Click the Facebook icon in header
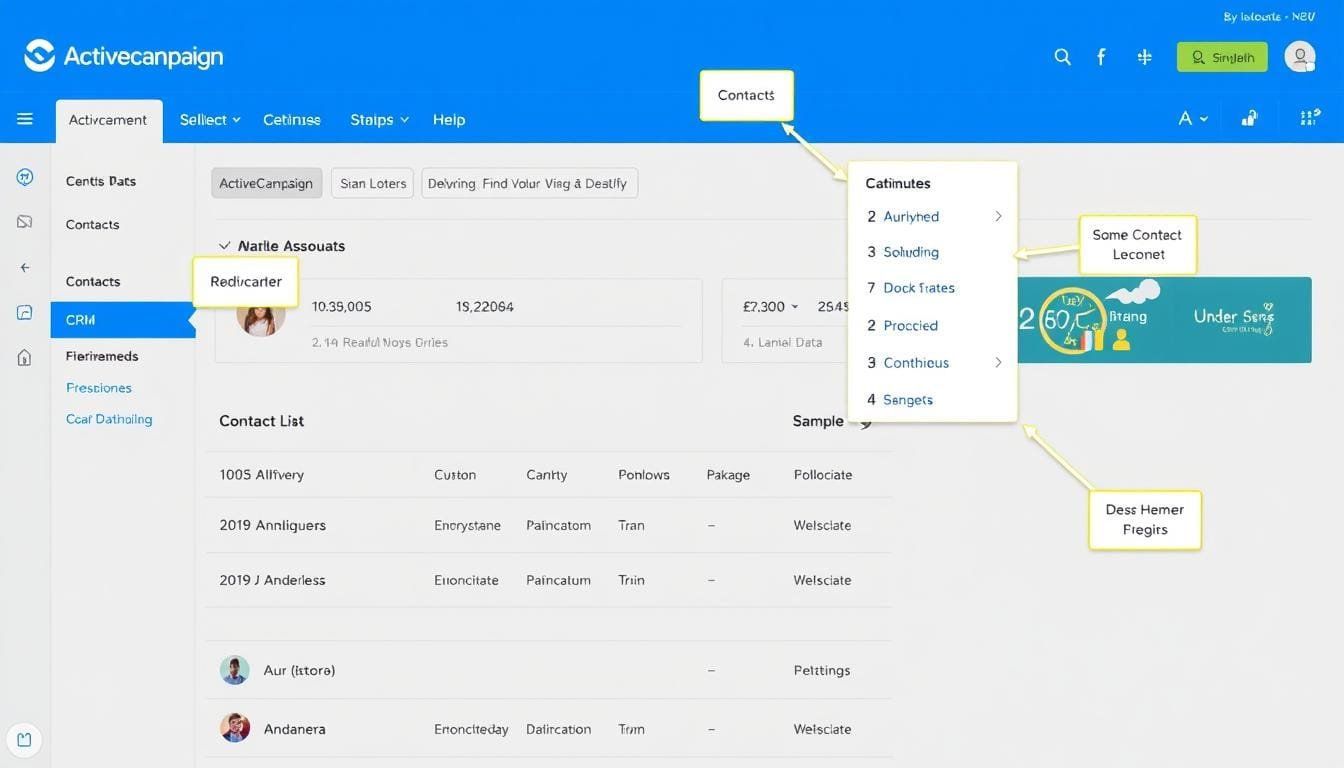Screen dimensions: 1344x768 pyautogui.click(x=1101, y=57)
